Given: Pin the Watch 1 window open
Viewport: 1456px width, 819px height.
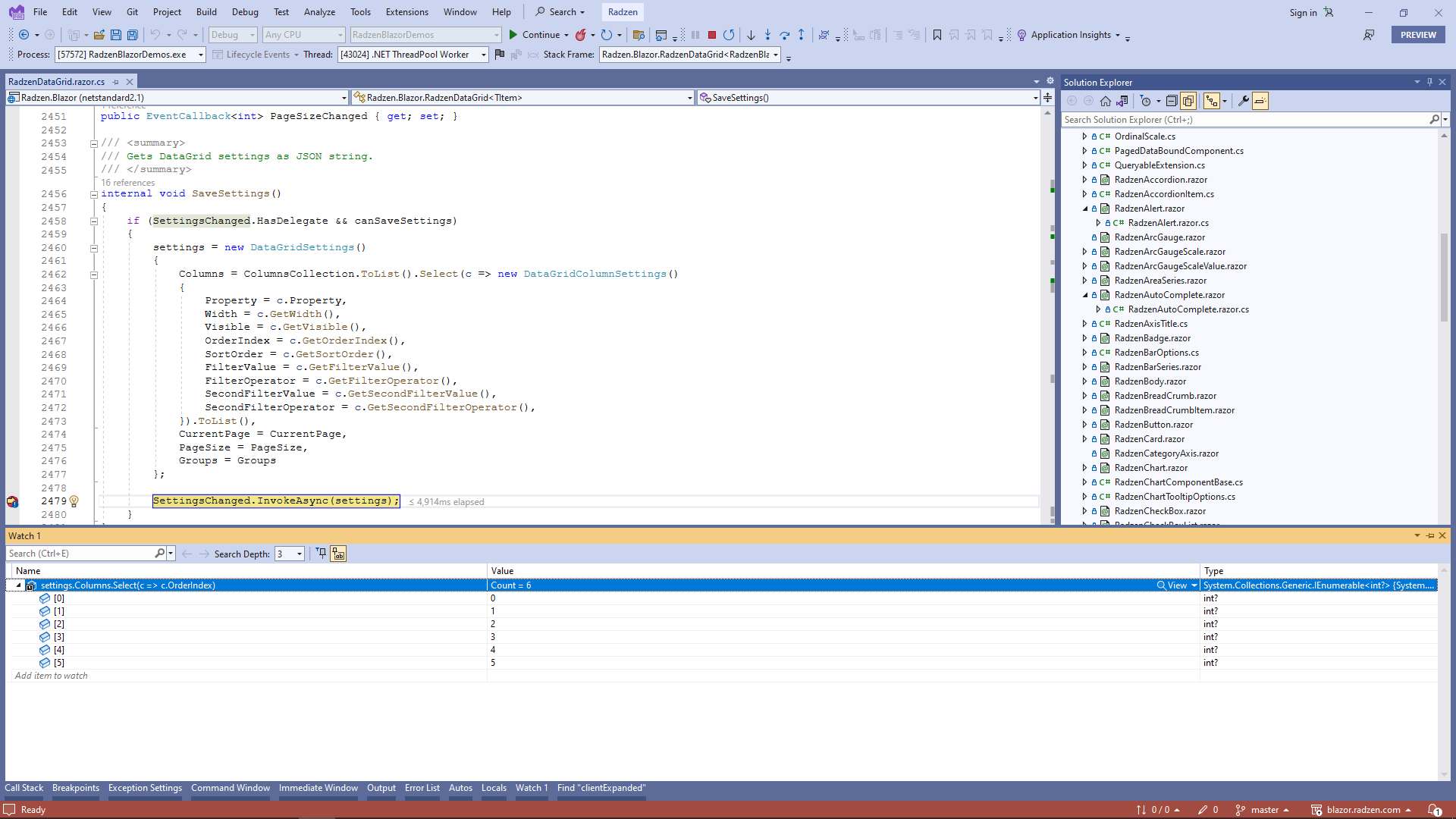Looking at the screenshot, I should tap(1429, 535).
